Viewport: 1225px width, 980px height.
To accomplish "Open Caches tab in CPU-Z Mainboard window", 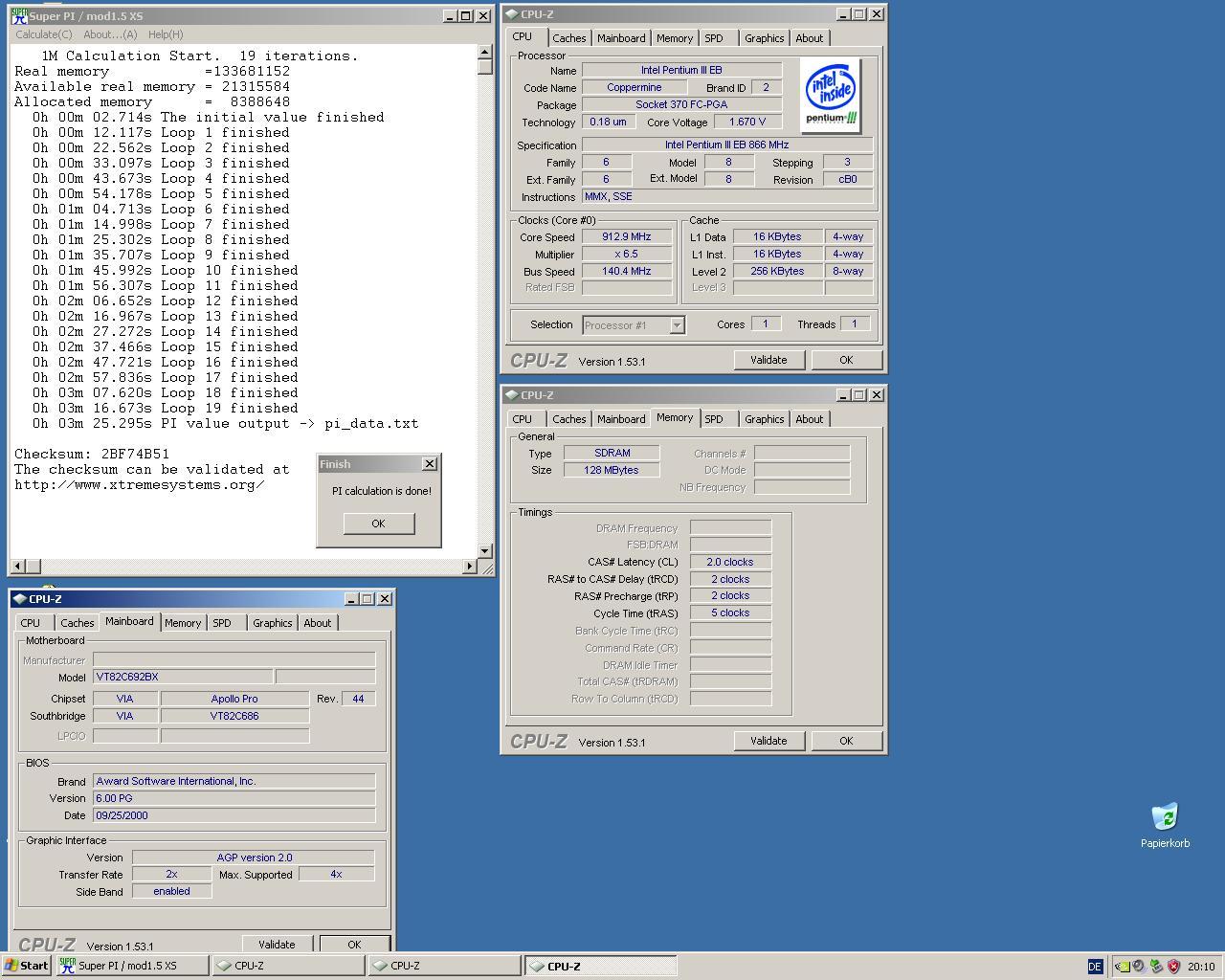I will 78,623.
